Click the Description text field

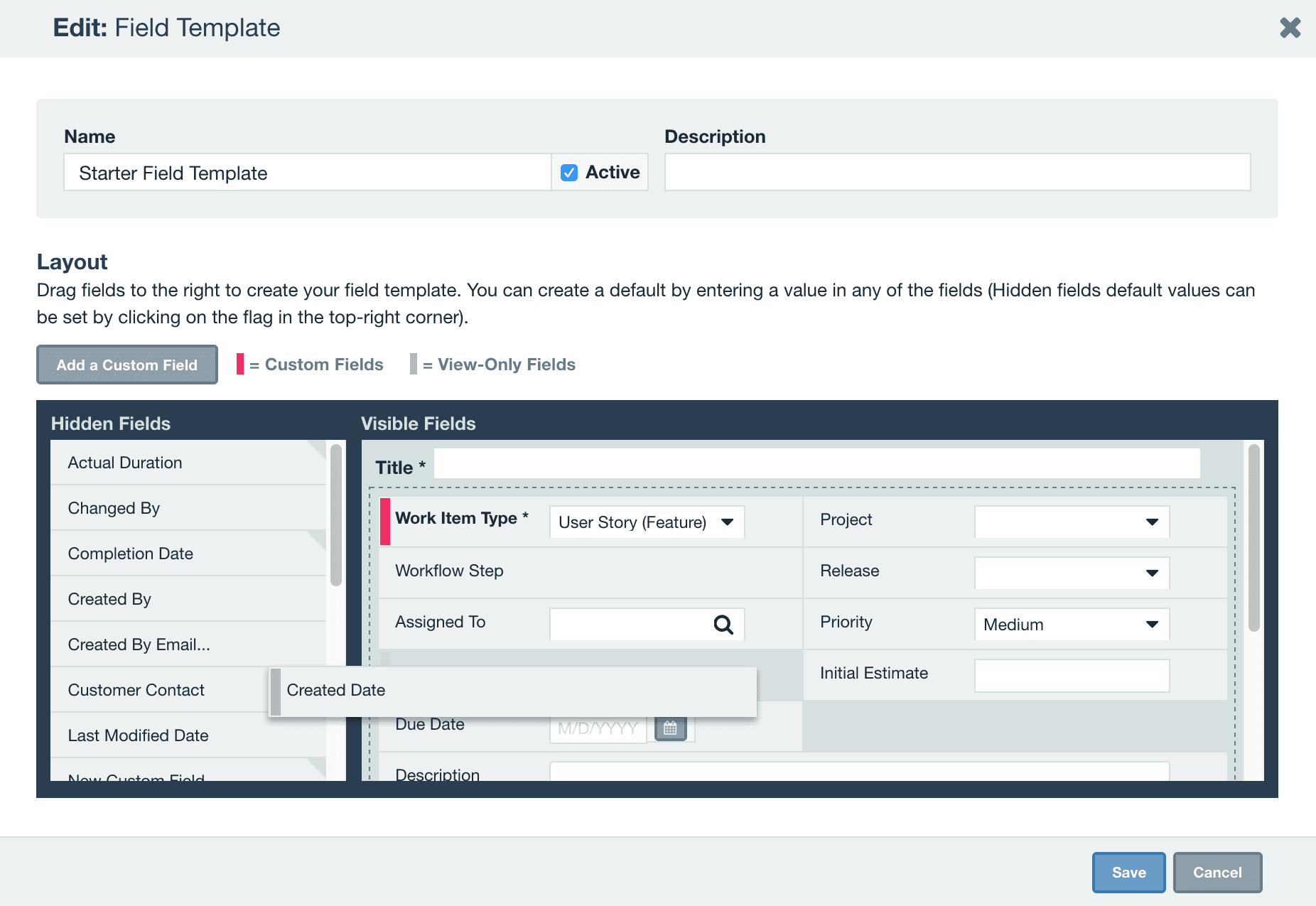pyautogui.click(x=957, y=172)
